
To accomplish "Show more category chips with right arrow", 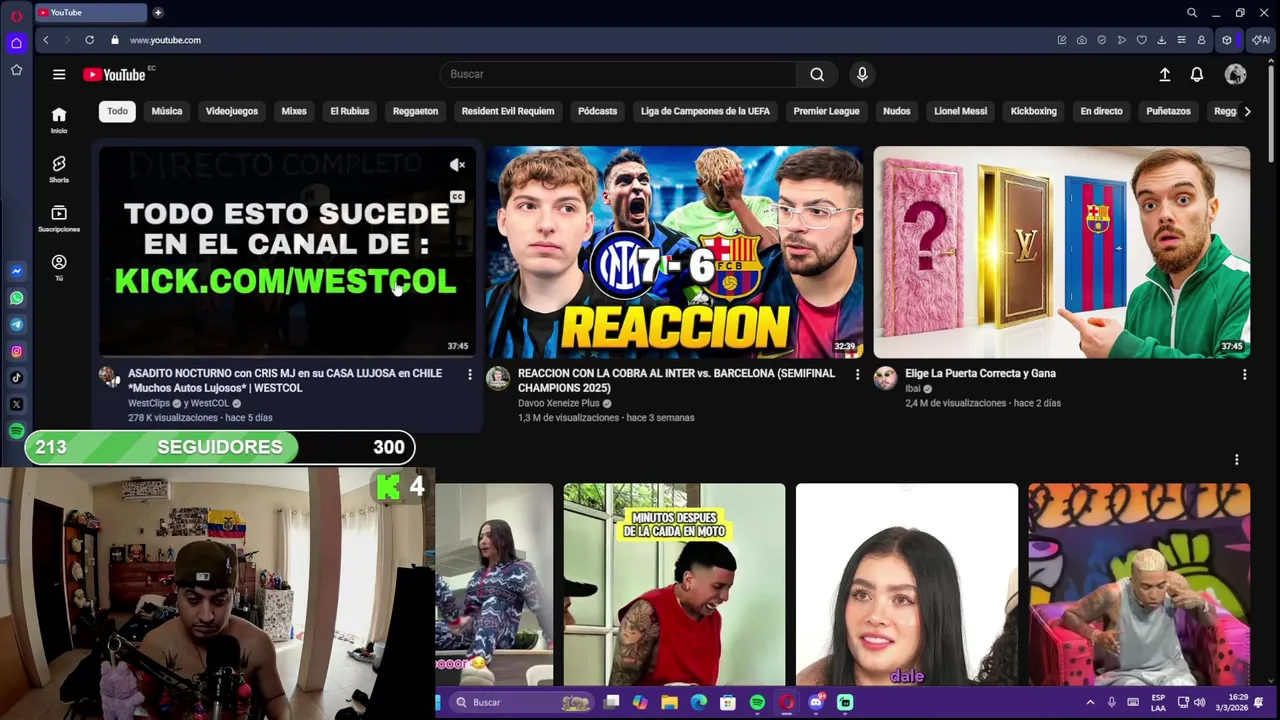I will coord(1247,111).
